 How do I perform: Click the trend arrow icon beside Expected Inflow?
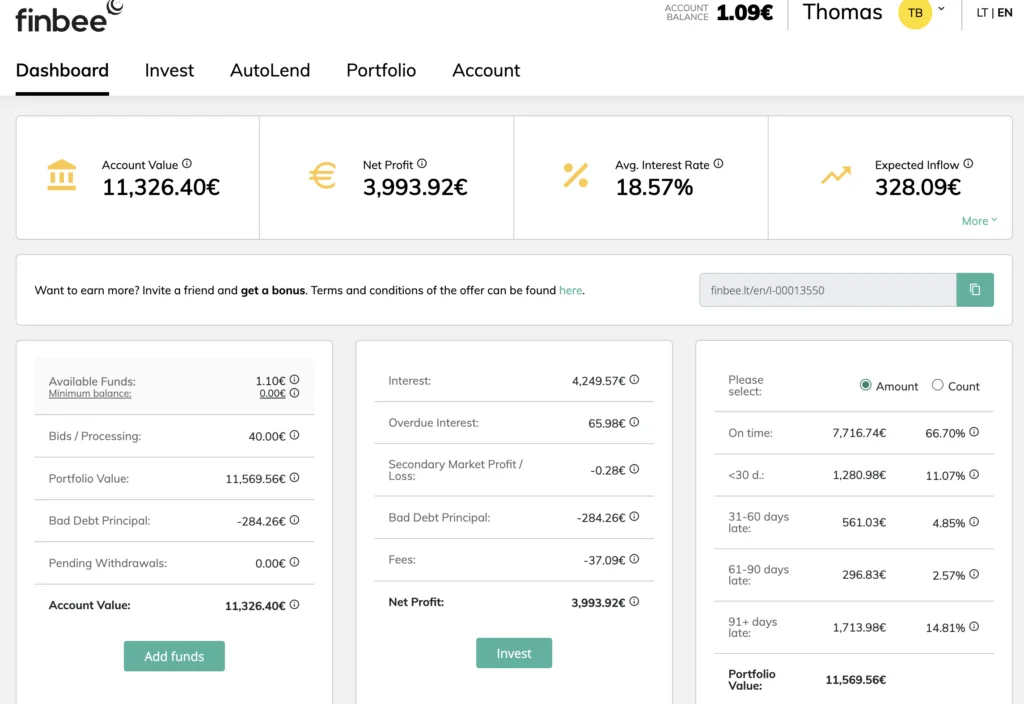coord(836,175)
